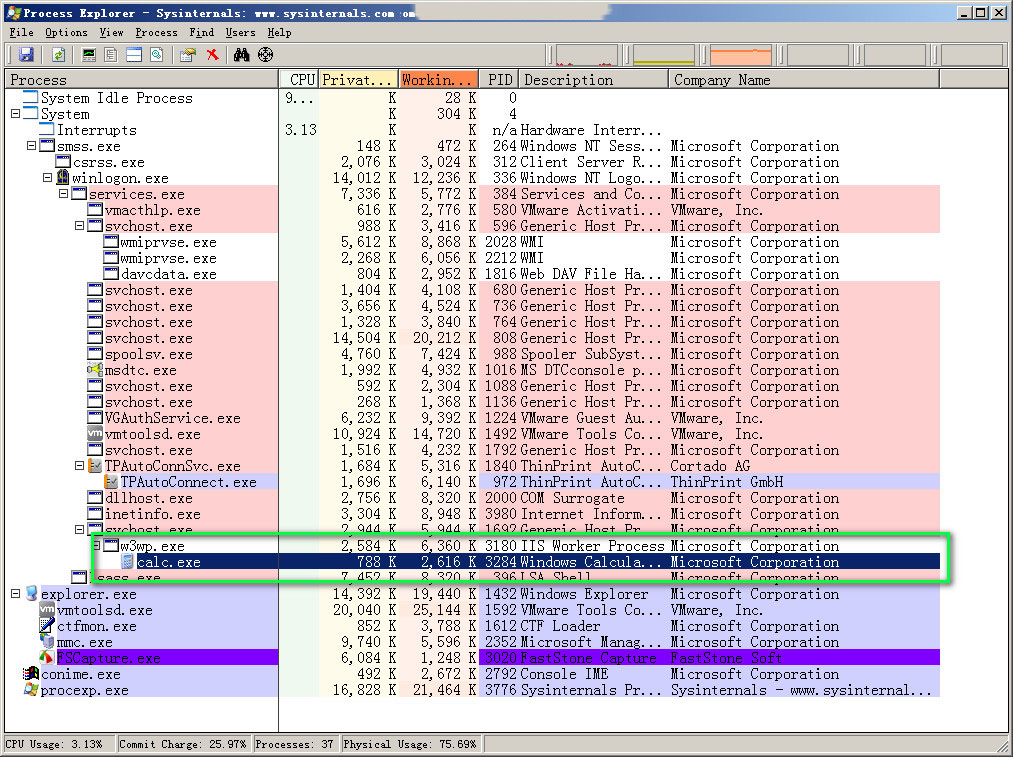The height and width of the screenshot is (757, 1013).
Task: Open the View menu
Action: pos(111,32)
